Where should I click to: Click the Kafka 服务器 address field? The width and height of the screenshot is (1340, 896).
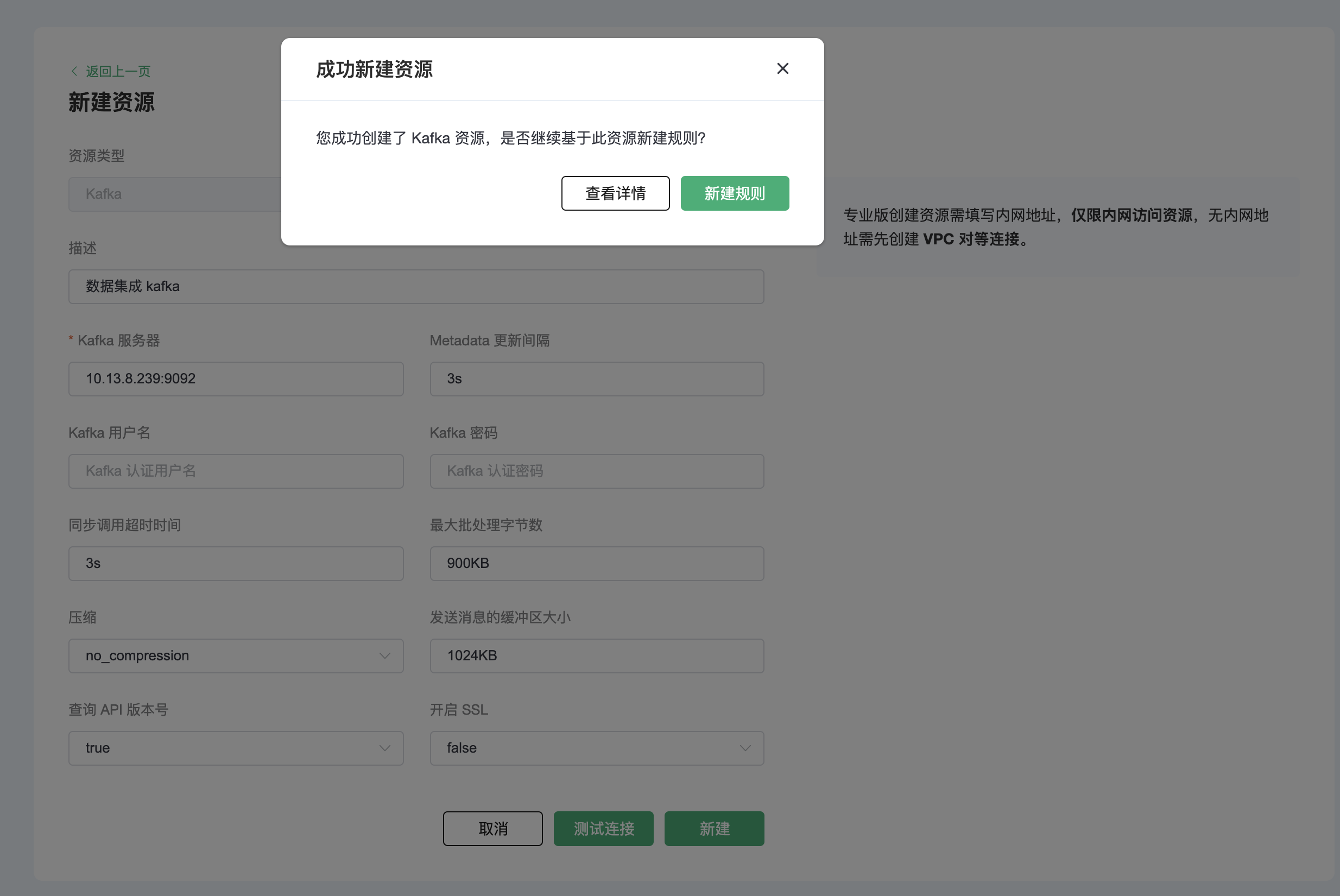click(x=235, y=378)
